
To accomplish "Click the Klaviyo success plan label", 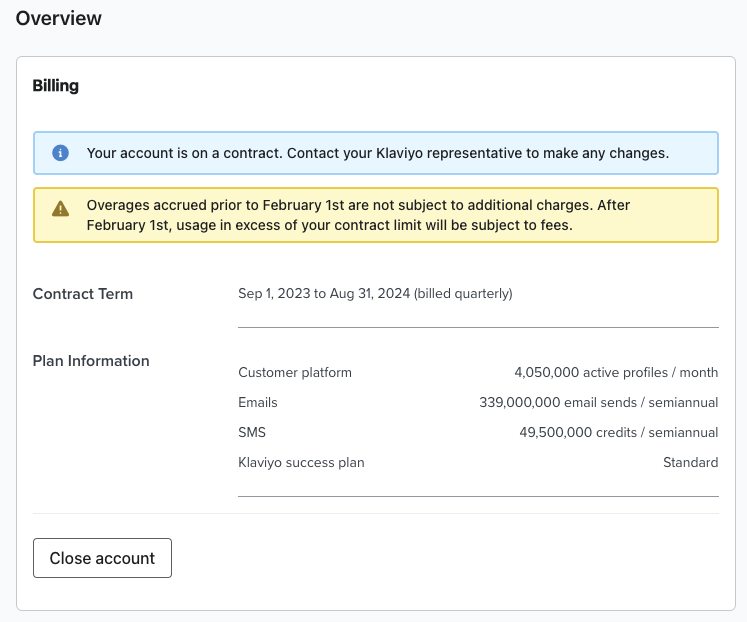I will click(301, 462).
